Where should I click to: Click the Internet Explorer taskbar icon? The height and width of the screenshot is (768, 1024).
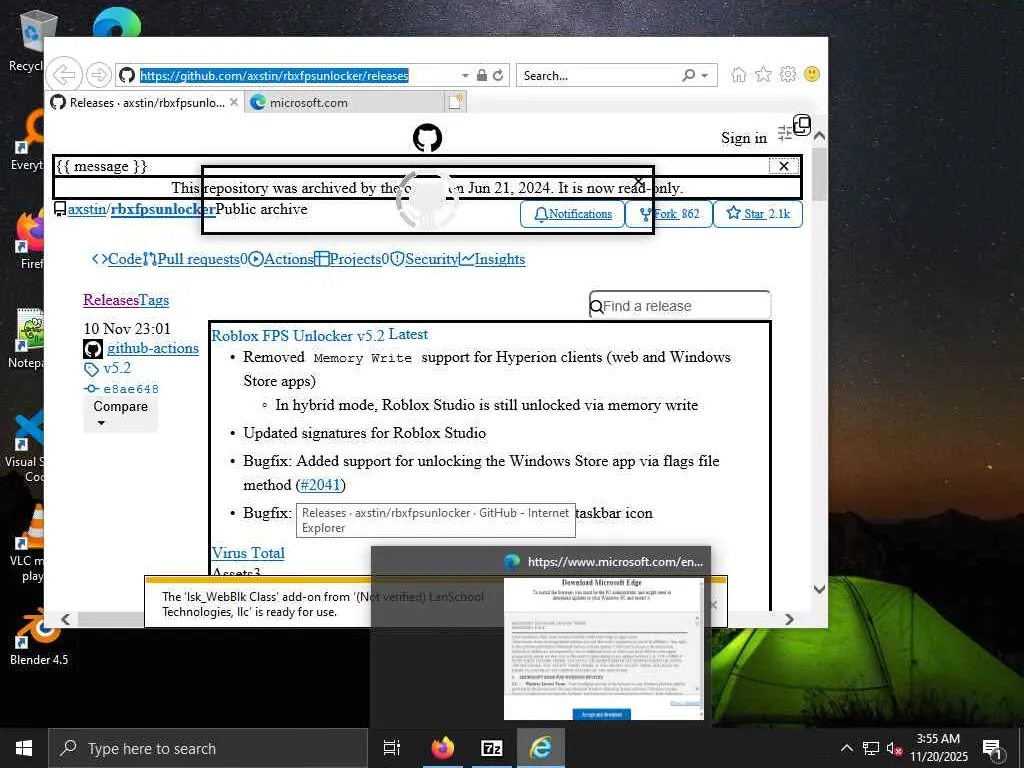click(541, 748)
